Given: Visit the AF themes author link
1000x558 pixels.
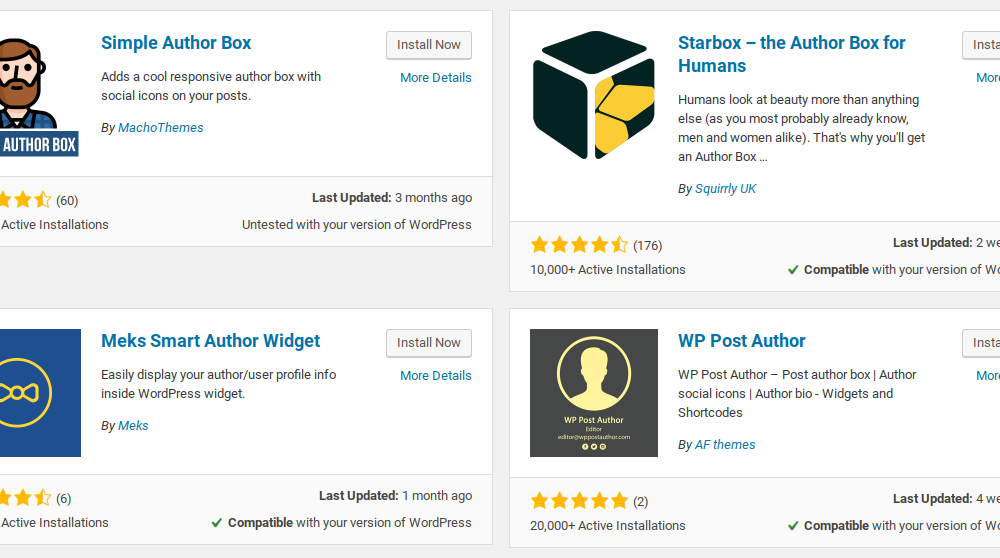Looking at the screenshot, I should tap(725, 445).
